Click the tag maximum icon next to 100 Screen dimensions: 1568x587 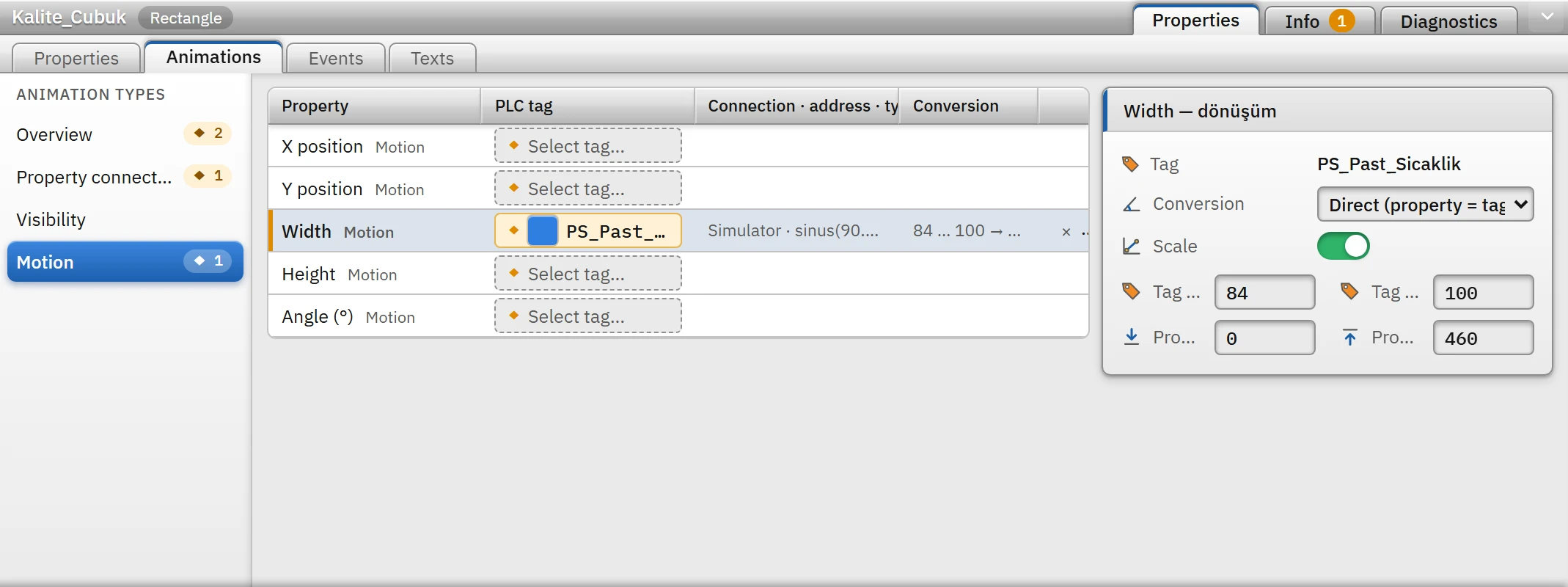[x=1349, y=292]
